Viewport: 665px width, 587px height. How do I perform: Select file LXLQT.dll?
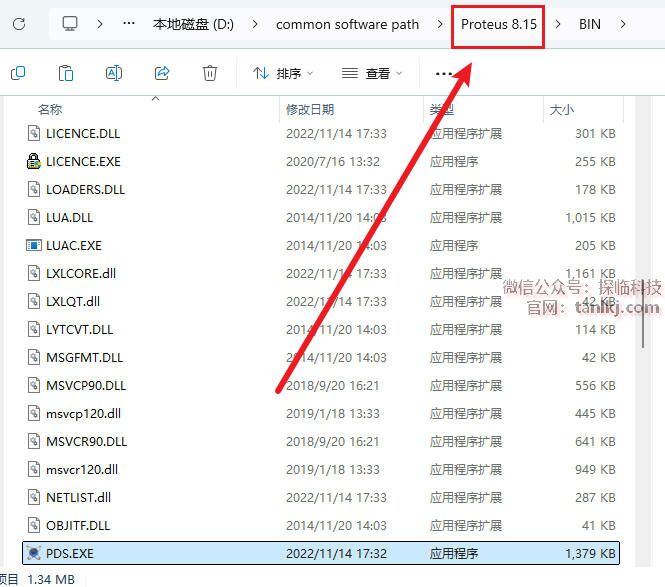321,302
